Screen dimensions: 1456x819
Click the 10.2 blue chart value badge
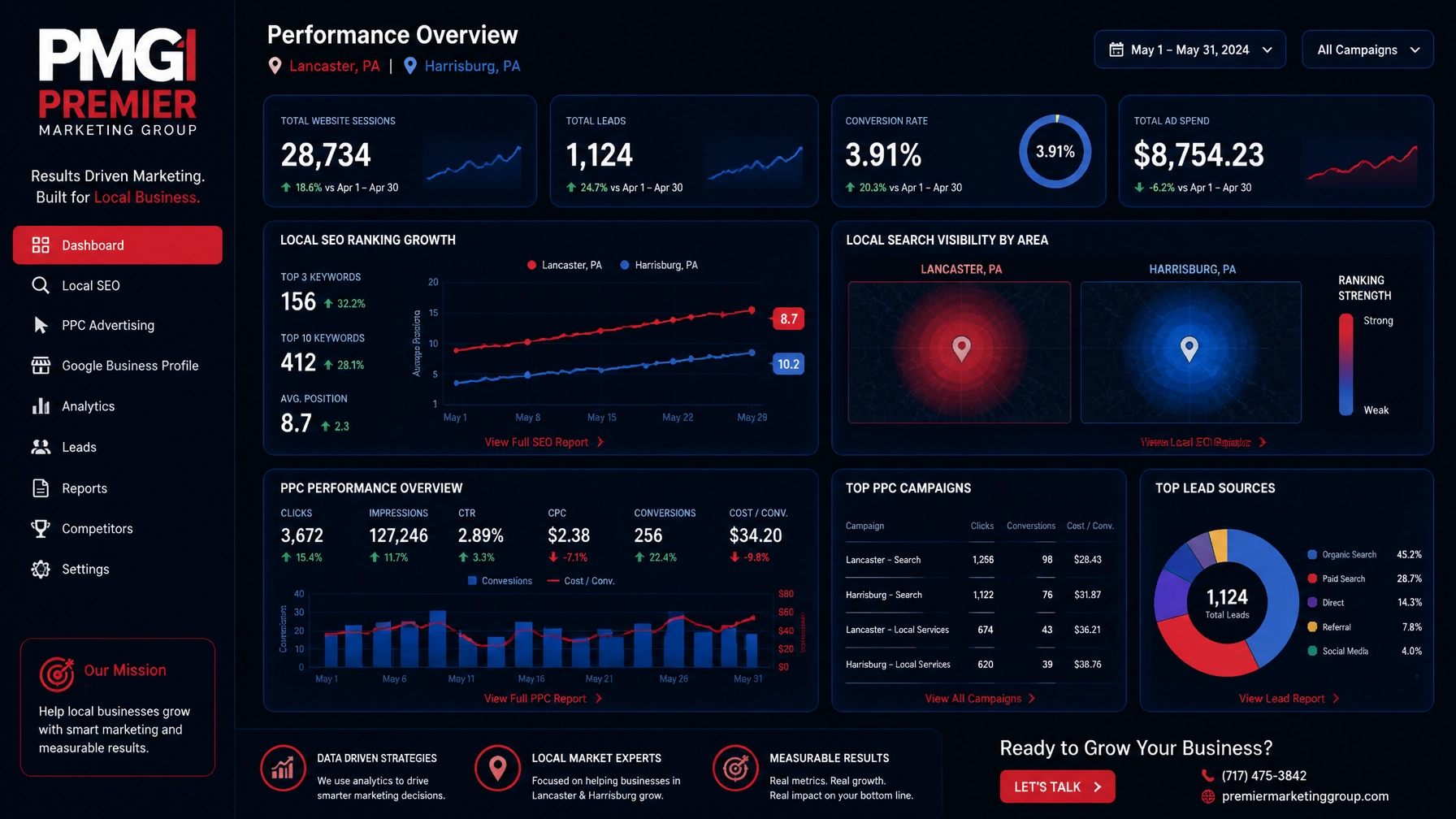coord(788,364)
